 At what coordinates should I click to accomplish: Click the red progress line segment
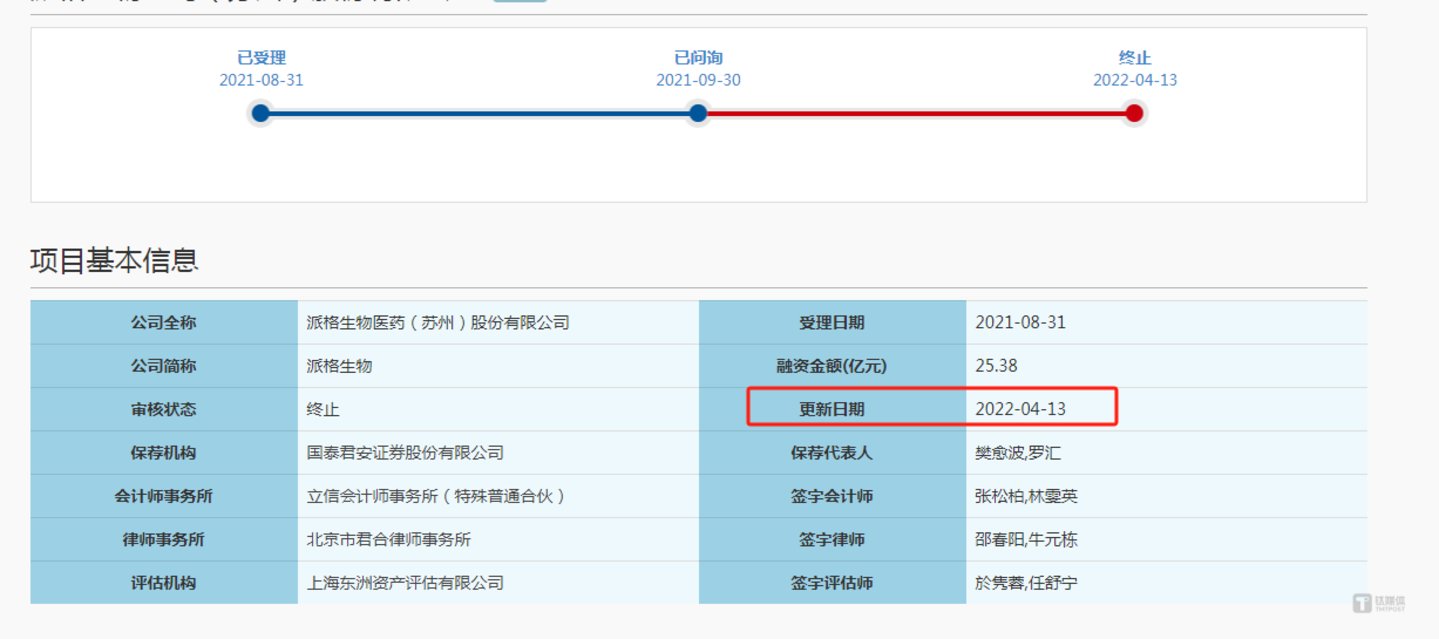click(915, 113)
